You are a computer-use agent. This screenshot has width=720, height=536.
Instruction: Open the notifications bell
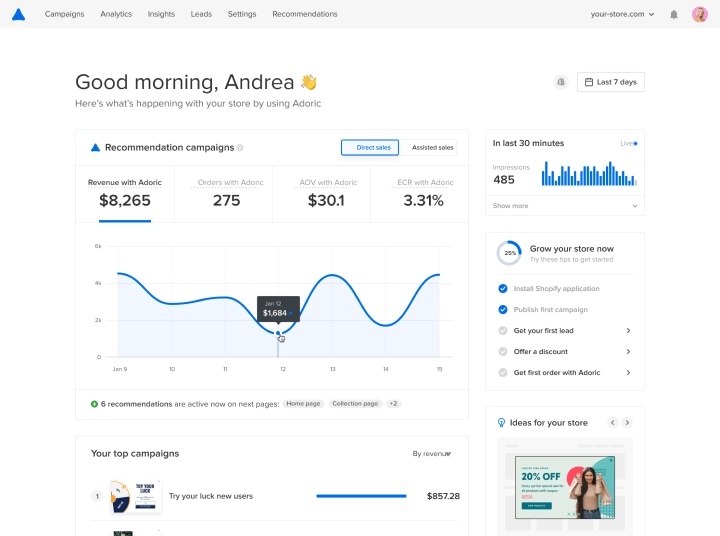click(674, 15)
